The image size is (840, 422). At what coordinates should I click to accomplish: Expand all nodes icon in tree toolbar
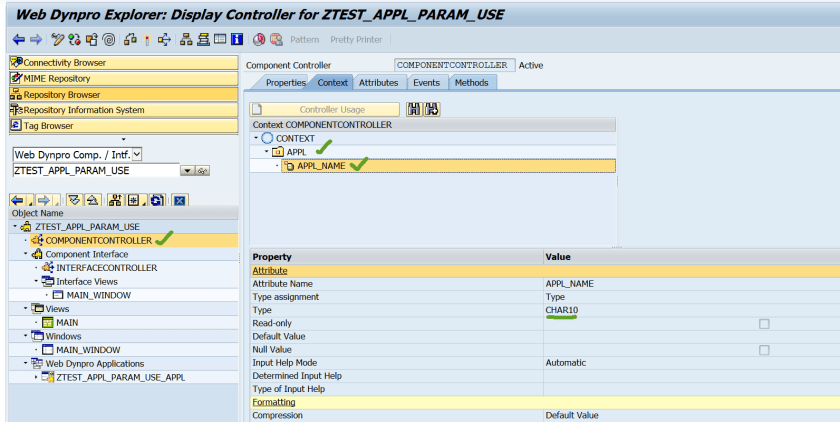coord(74,200)
